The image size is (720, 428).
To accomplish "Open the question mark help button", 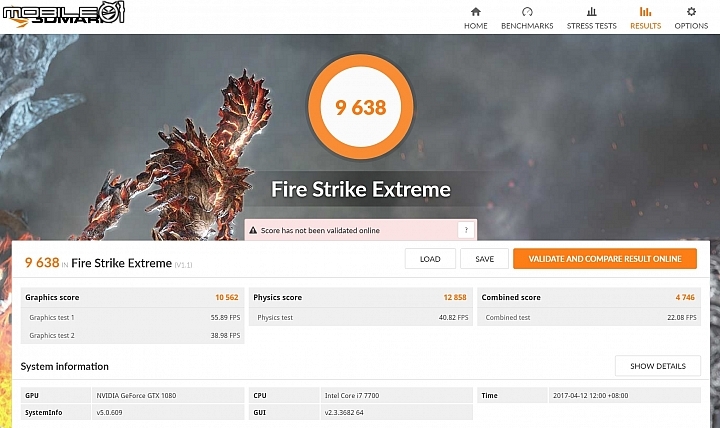I will pyautogui.click(x=466, y=230).
